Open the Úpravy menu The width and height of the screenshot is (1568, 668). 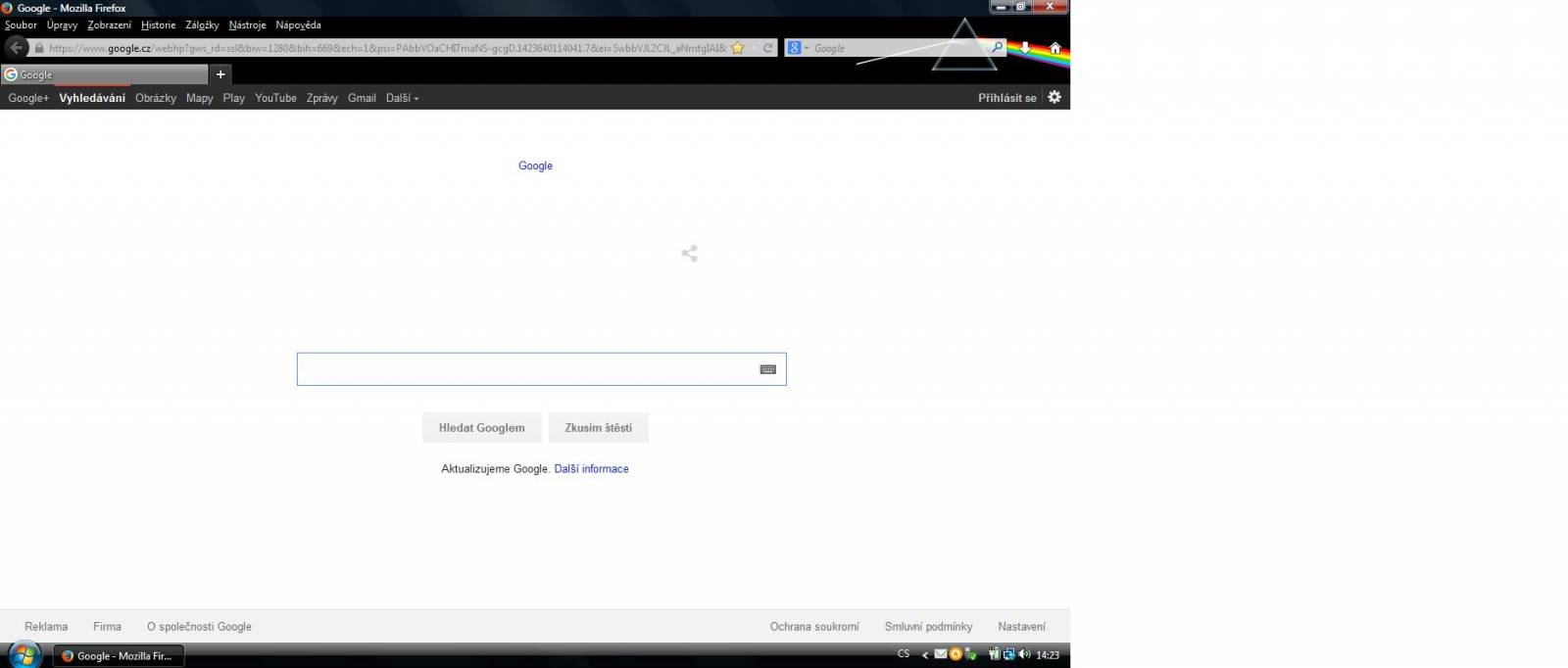62,25
